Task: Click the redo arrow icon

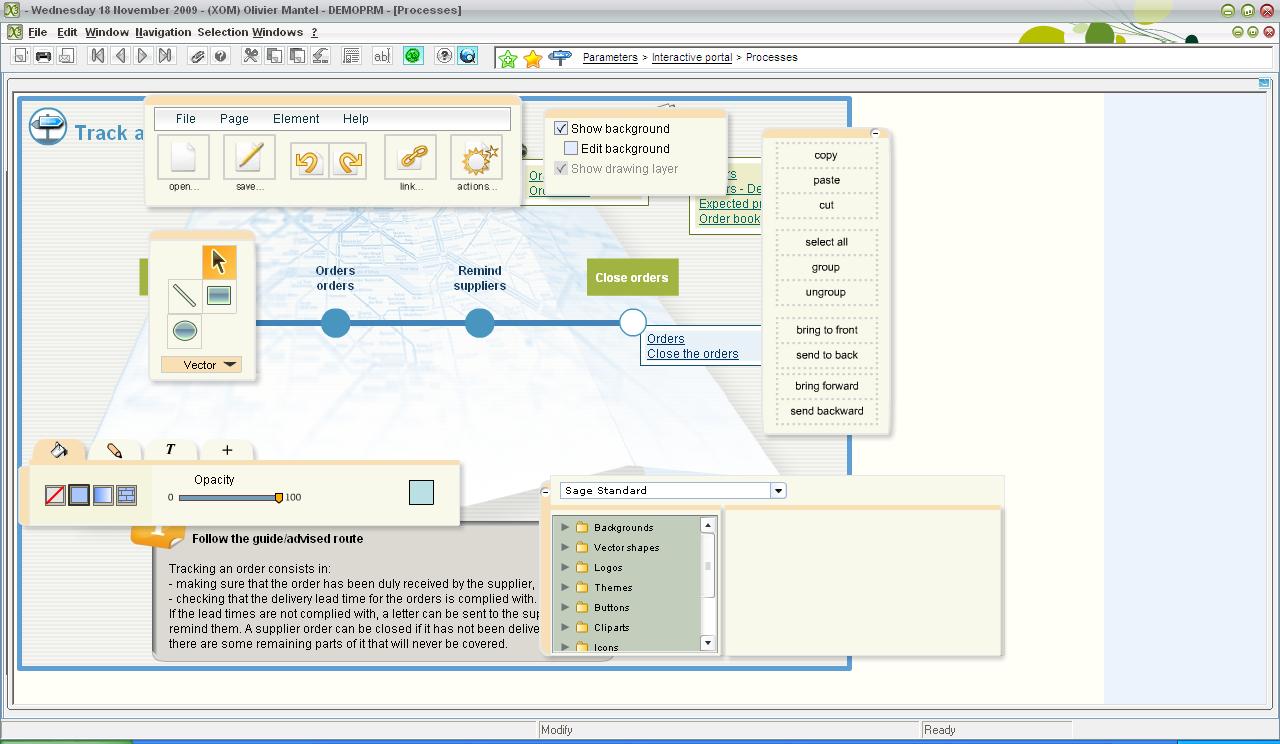Action: coord(348,161)
